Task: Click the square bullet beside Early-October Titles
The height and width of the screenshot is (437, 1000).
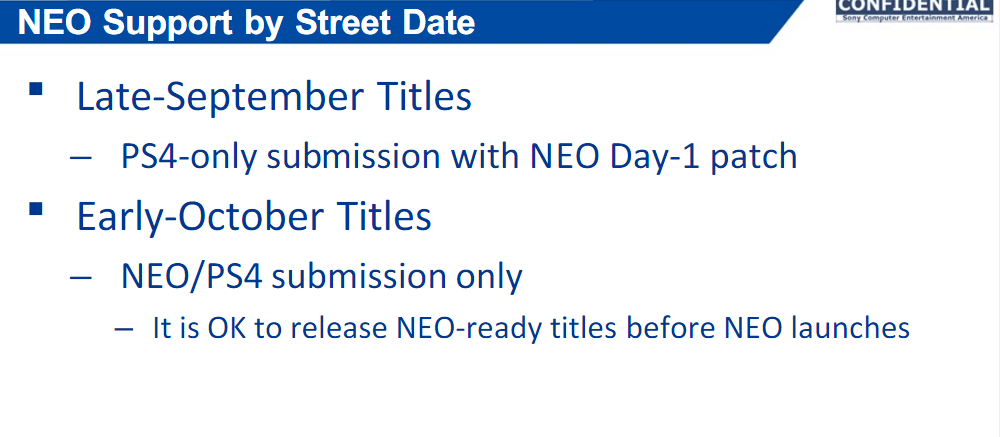Action: (x=36, y=209)
